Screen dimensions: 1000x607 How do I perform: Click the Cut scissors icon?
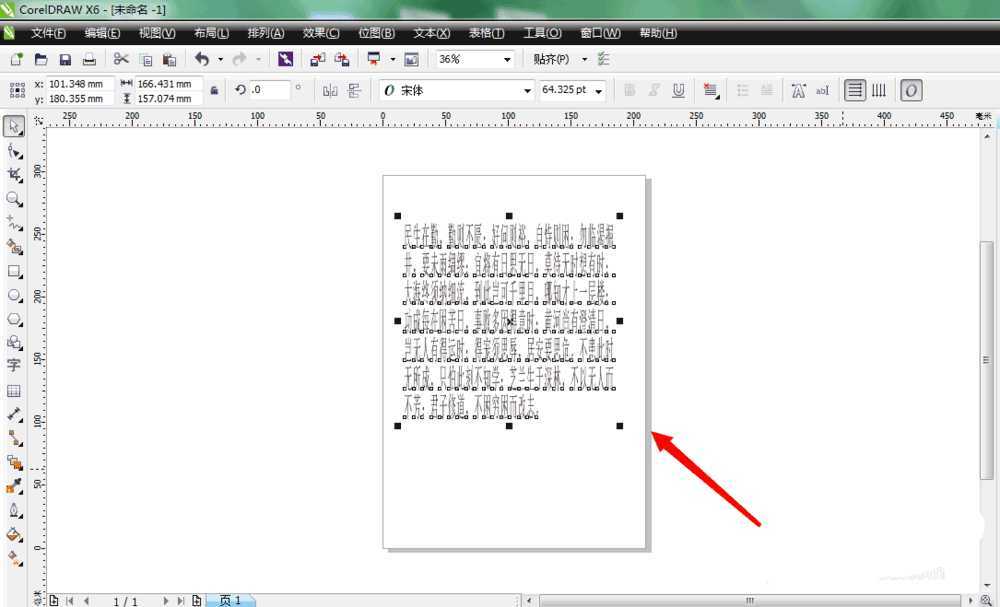(x=121, y=60)
